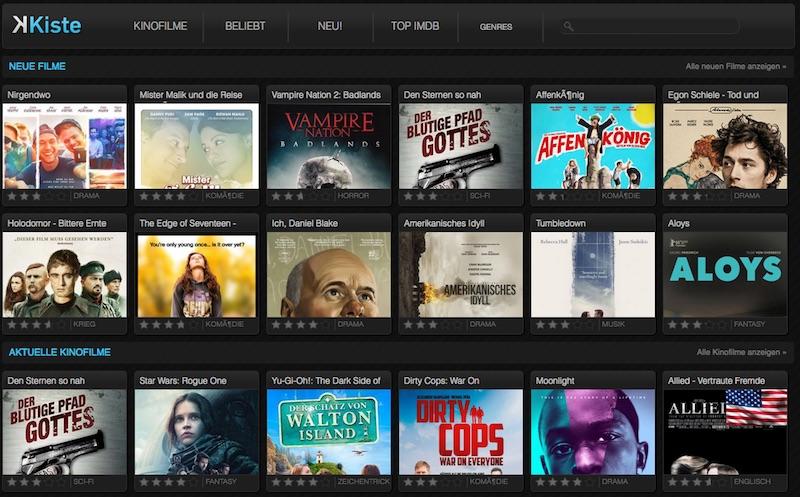Viewport: 800px width, 497px height.
Task: Open Dirty Cops: War On Everyone poster
Action: [x=461, y=431]
